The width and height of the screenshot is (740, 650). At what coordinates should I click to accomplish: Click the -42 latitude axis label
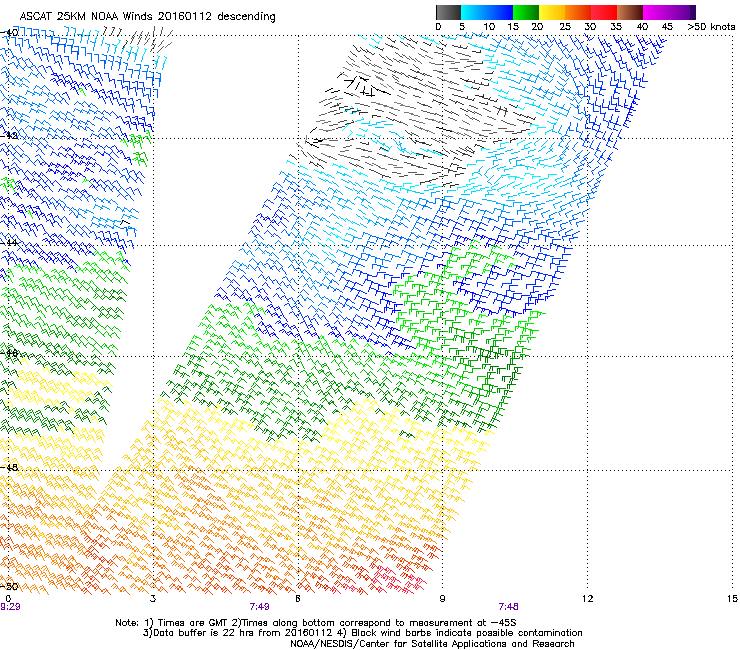[x=9, y=135]
